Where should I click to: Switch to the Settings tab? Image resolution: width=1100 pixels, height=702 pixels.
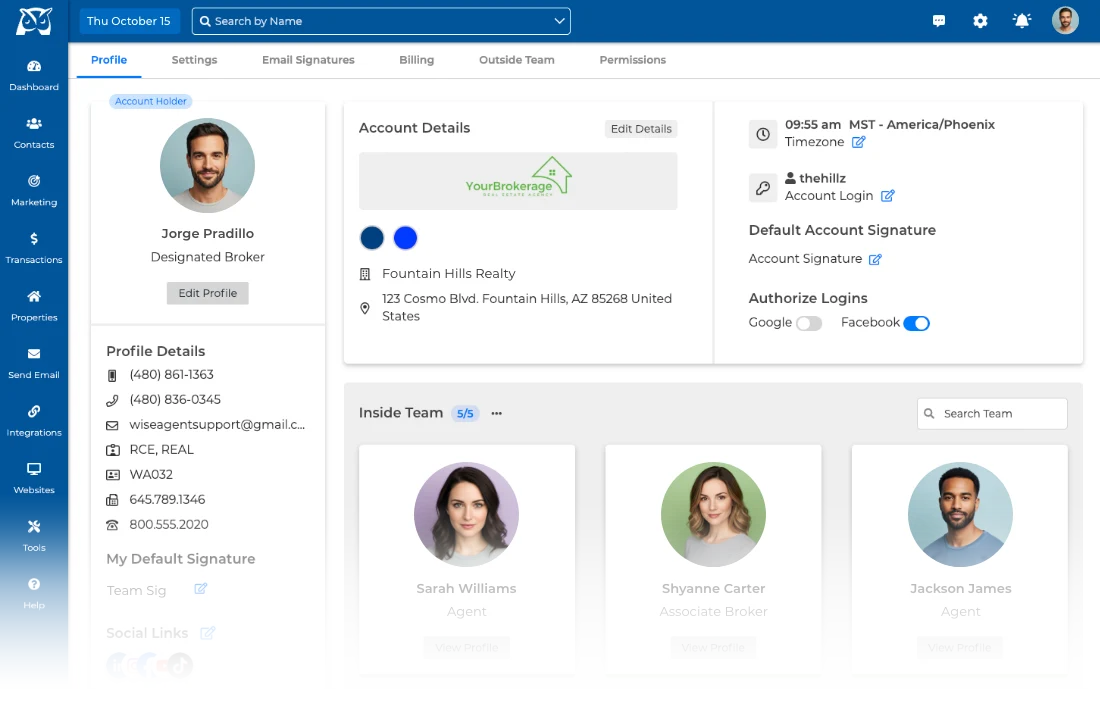click(194, 60)
